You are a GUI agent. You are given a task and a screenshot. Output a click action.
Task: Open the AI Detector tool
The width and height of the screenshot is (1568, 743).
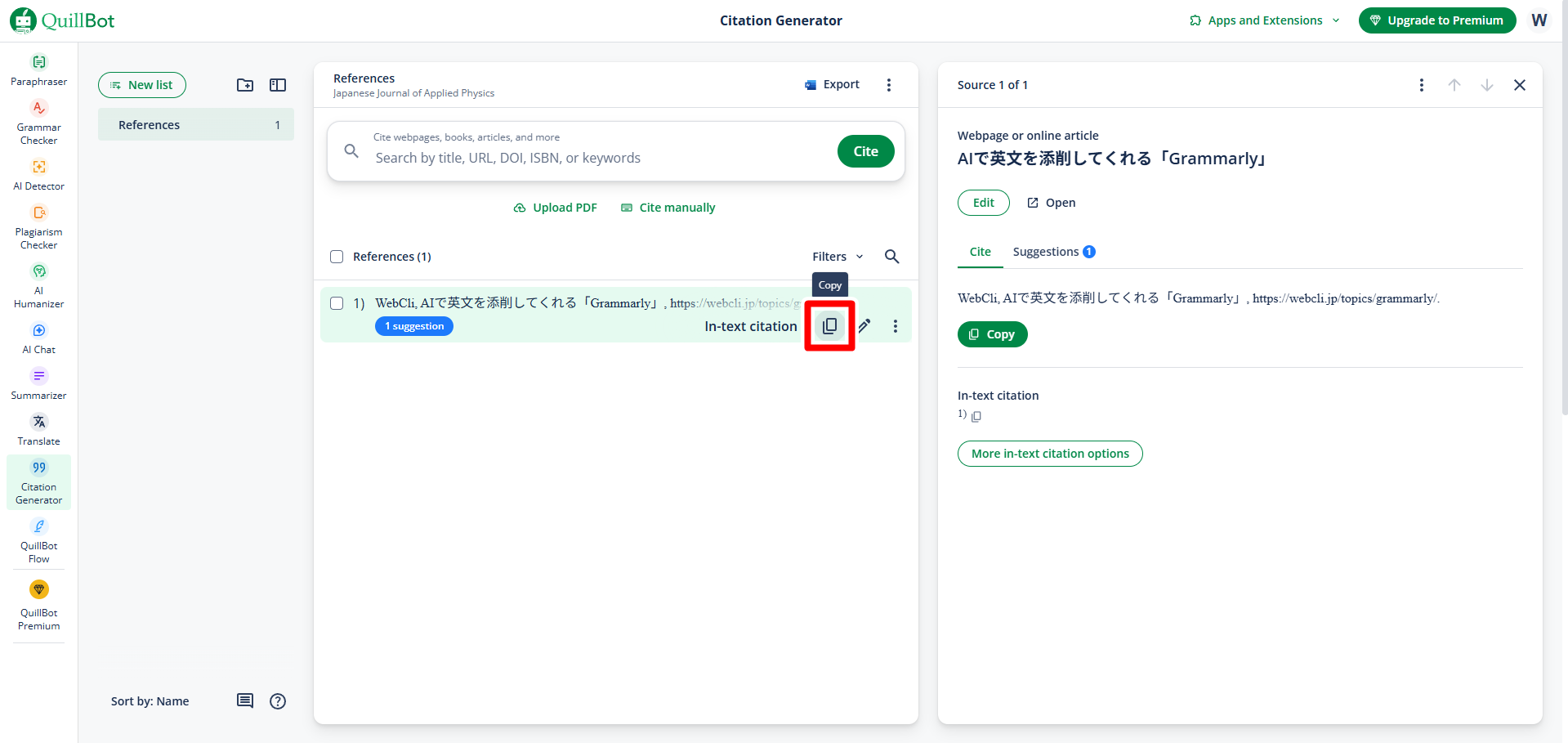coord(38,175)
